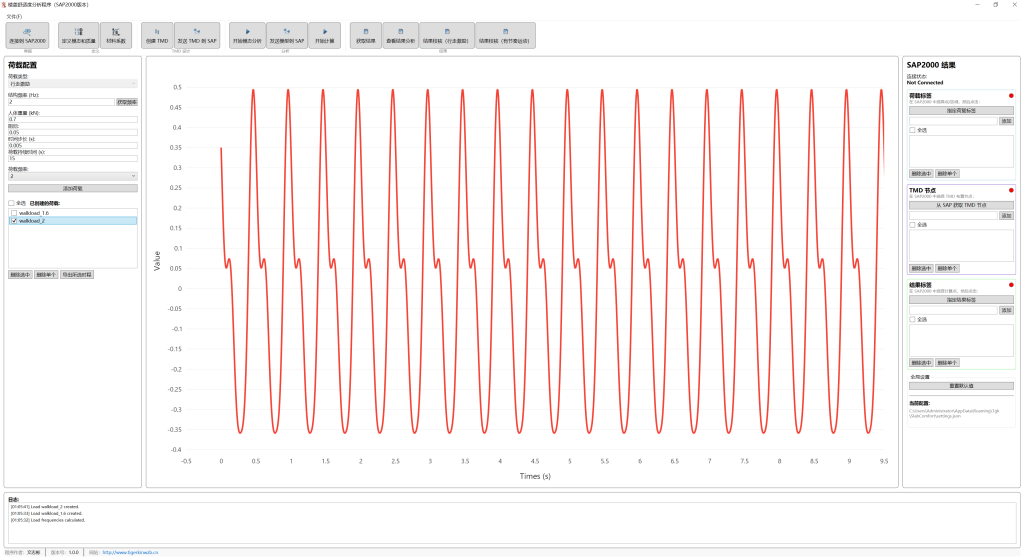1024x557 pixels.
Task: Click 导出所选时程 export button
Action: point(77,274)
